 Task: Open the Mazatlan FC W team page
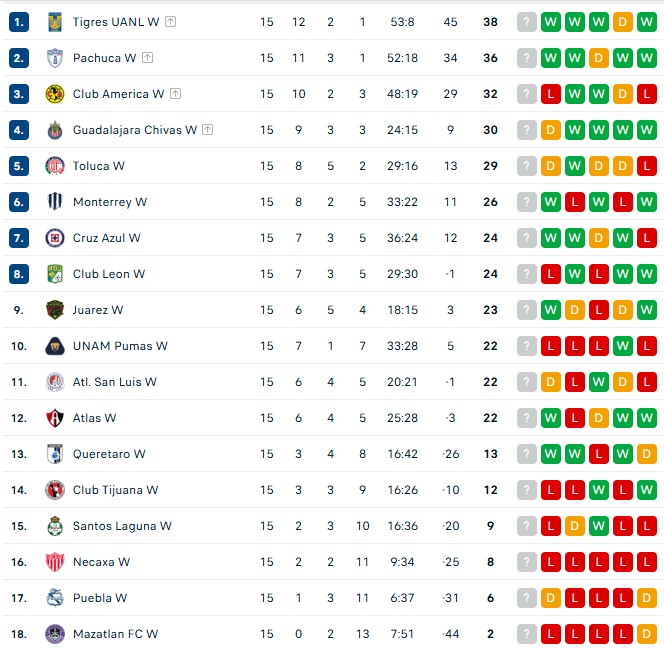[115, 634]
